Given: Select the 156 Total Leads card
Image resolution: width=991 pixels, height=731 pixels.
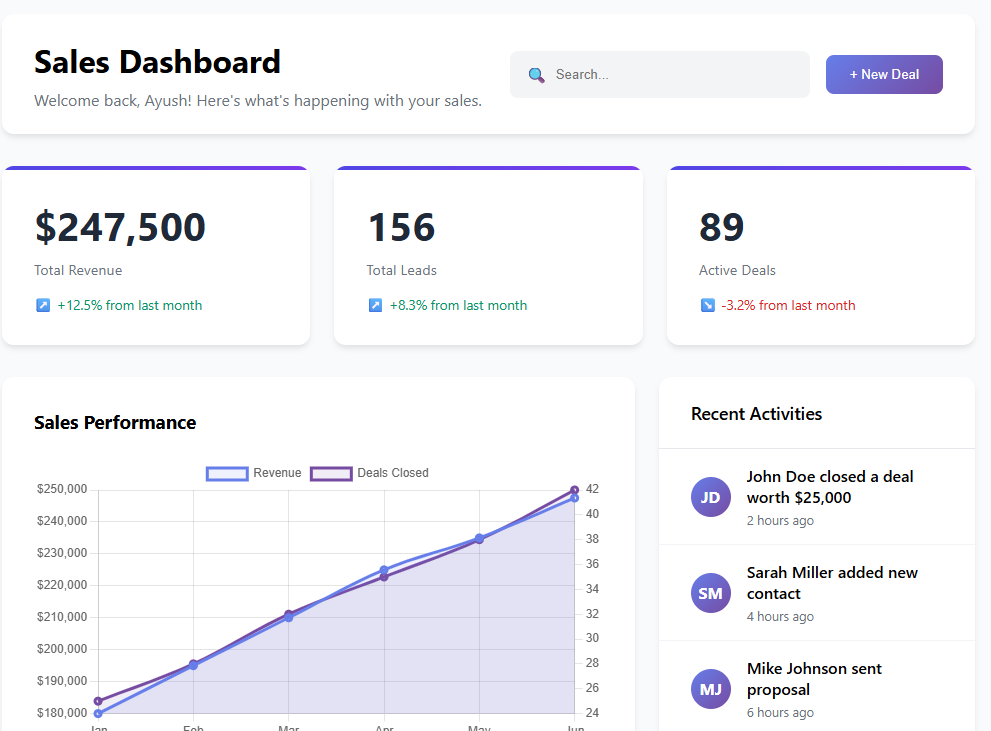Looking at the screenshot, I should tap(488, 256).
